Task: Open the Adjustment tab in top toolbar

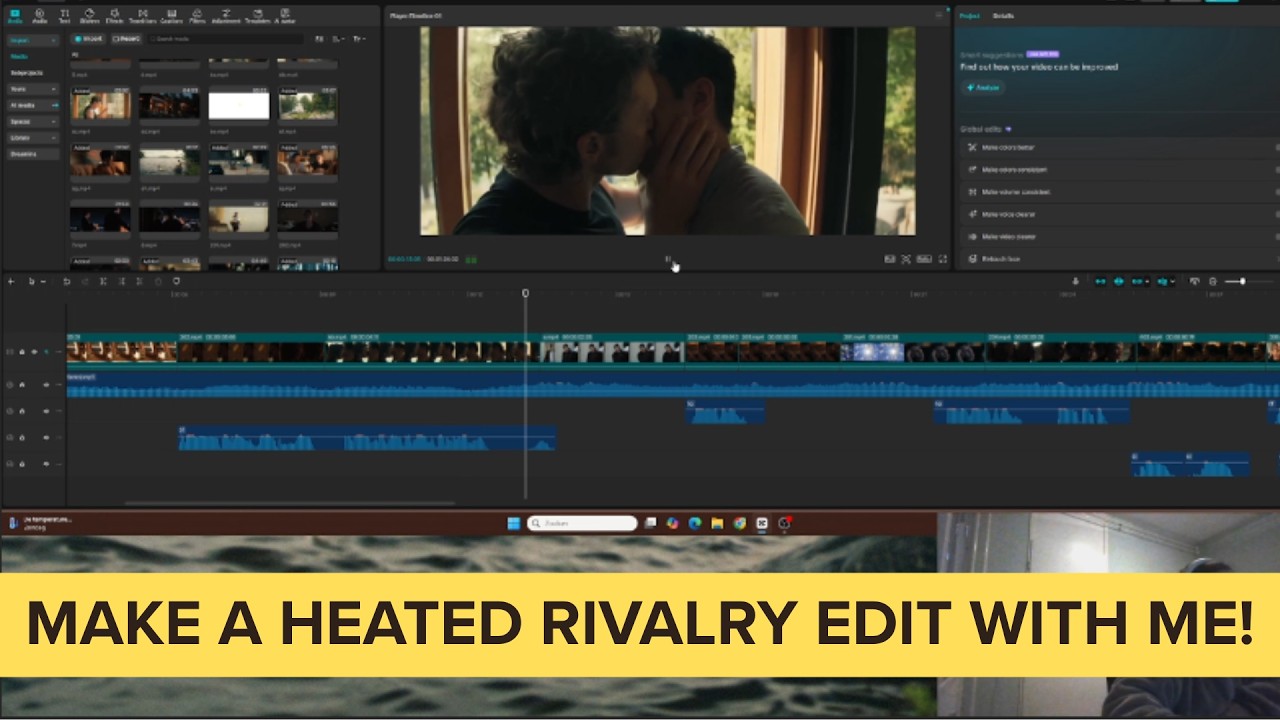Action: 226,16
